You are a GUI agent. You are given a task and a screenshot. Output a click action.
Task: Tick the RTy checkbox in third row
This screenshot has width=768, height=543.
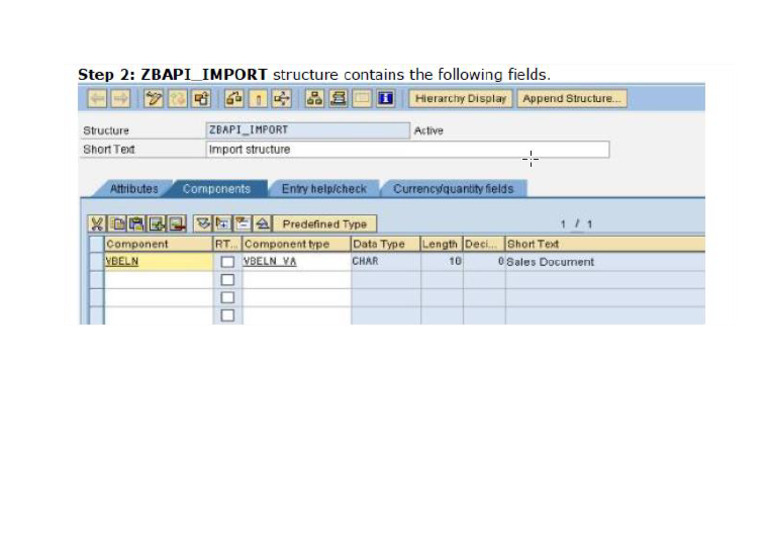(227, 298)
